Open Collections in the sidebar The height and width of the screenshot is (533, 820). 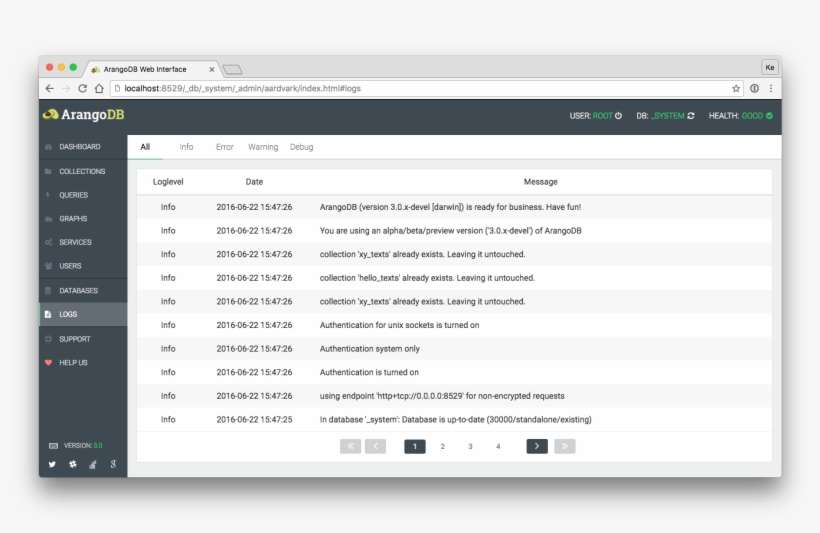click(x=81, y=171)
